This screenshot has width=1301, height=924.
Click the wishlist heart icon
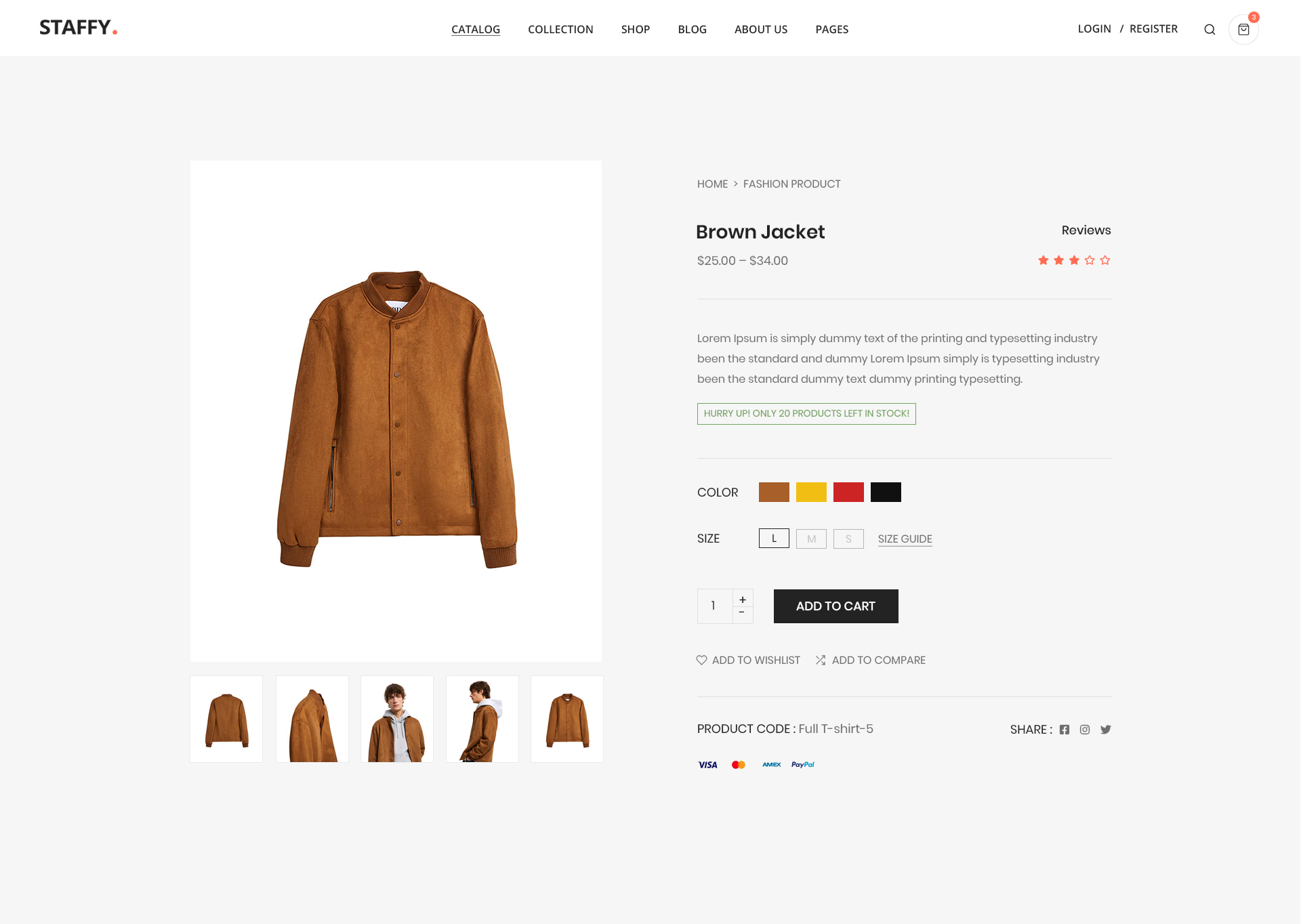701,660
